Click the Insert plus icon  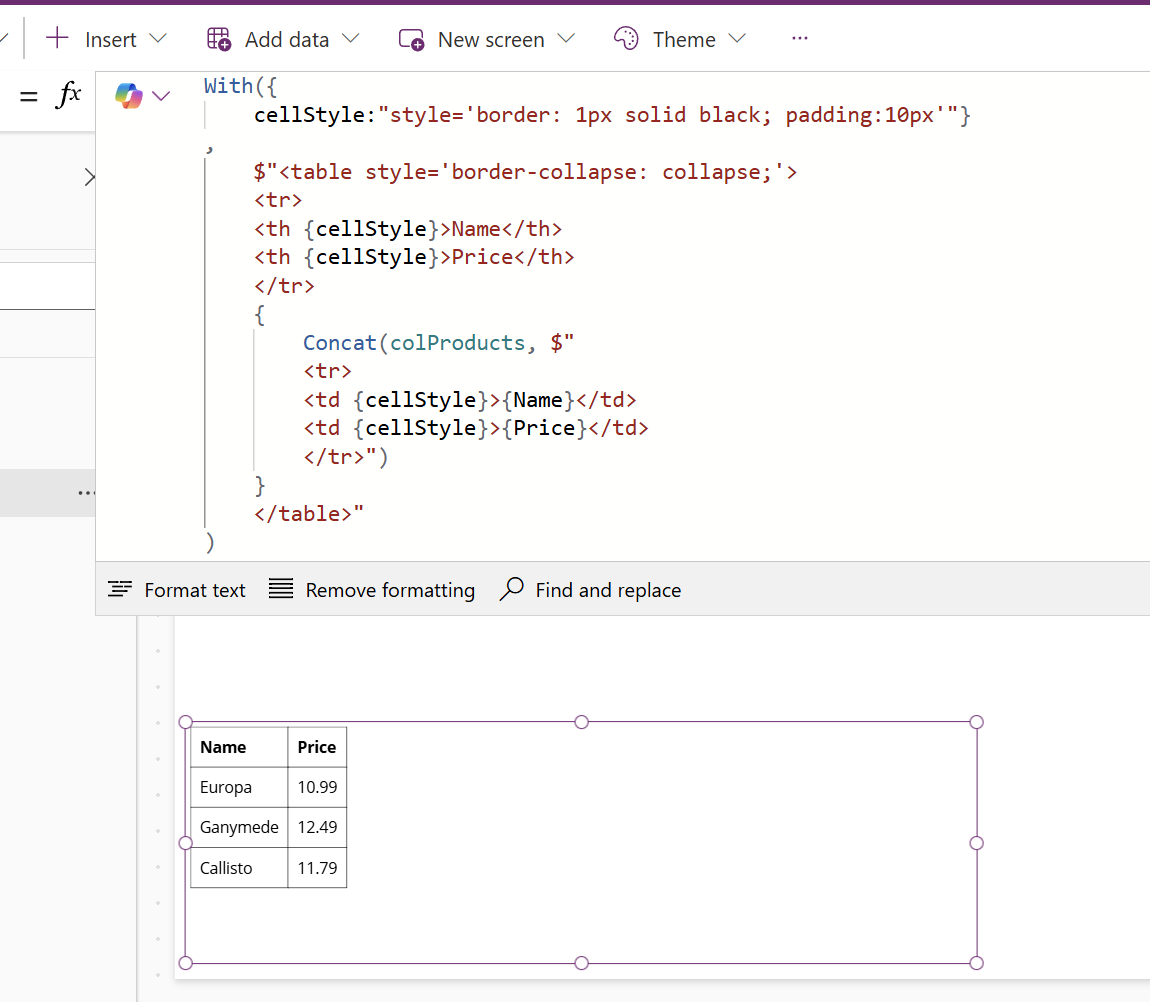click(x=57, y=38)
